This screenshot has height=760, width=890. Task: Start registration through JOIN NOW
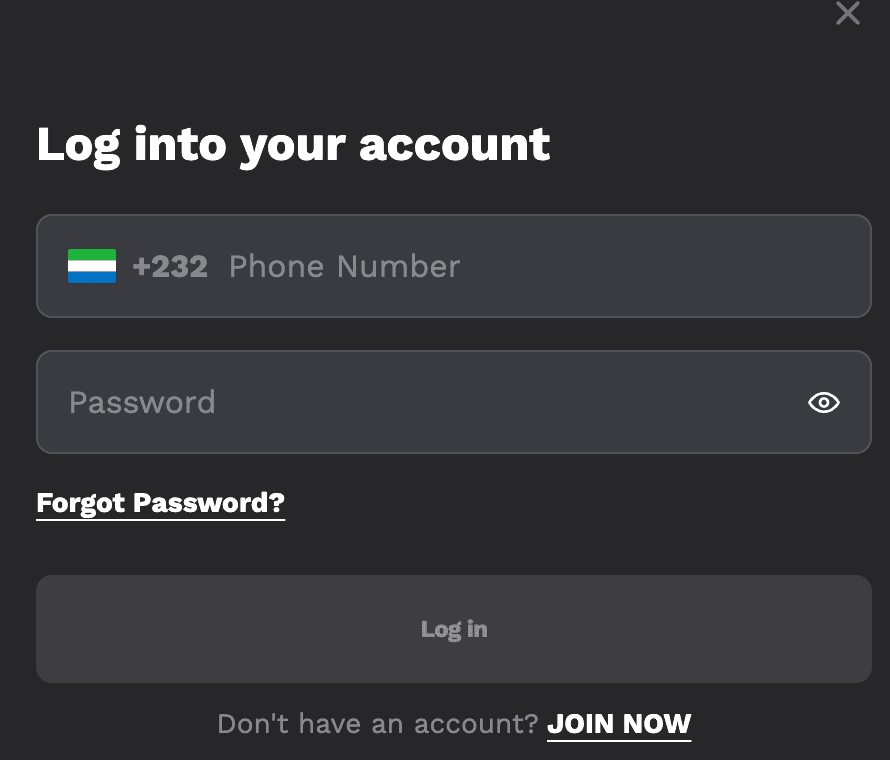[619, 723]
